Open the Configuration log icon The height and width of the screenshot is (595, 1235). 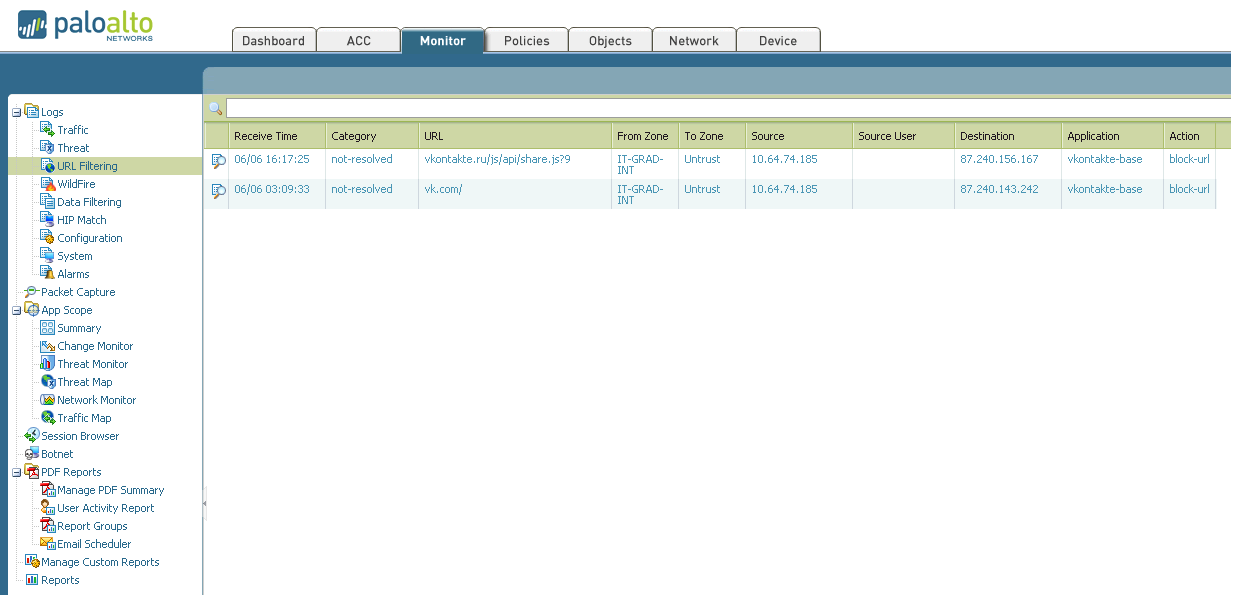coord(47,237)
